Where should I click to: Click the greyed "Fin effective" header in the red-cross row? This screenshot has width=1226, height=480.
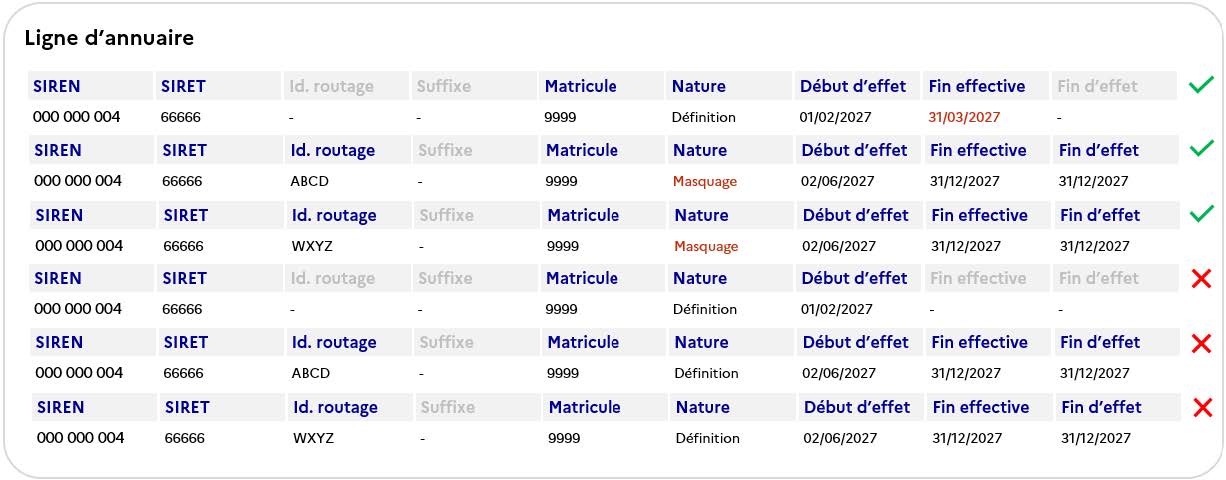tap(979, 278)
